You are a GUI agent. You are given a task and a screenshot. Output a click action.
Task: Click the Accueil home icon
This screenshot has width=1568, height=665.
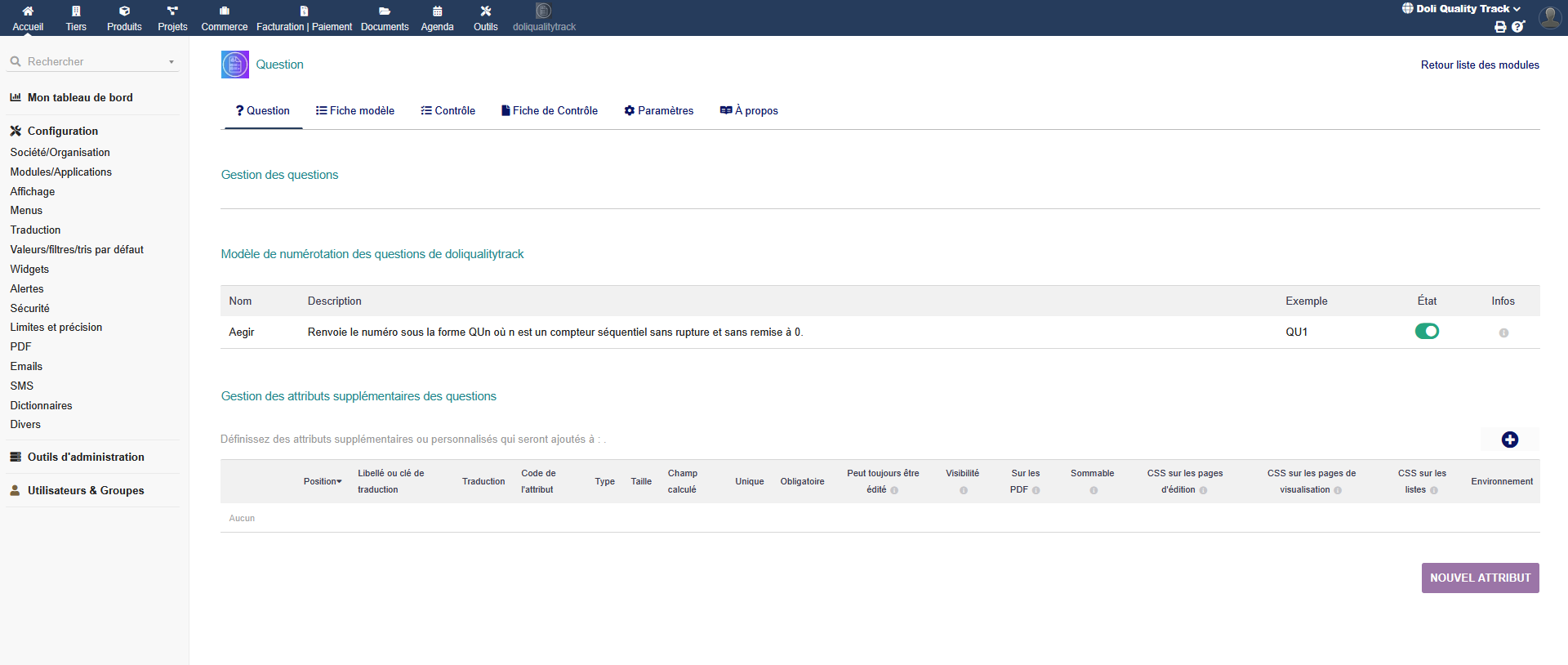(x=28, y=11)
